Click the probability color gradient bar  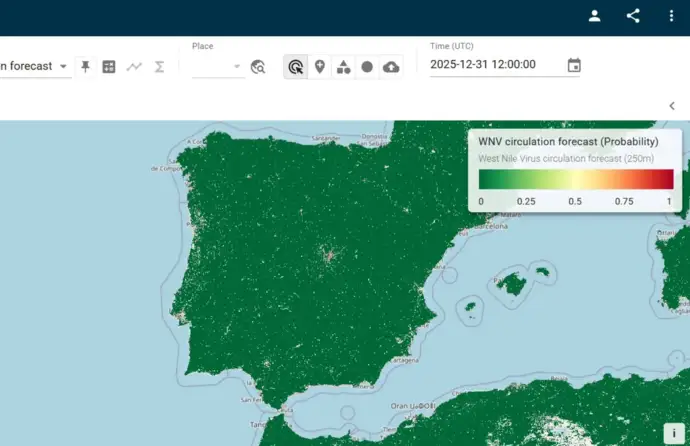point(576,179)
